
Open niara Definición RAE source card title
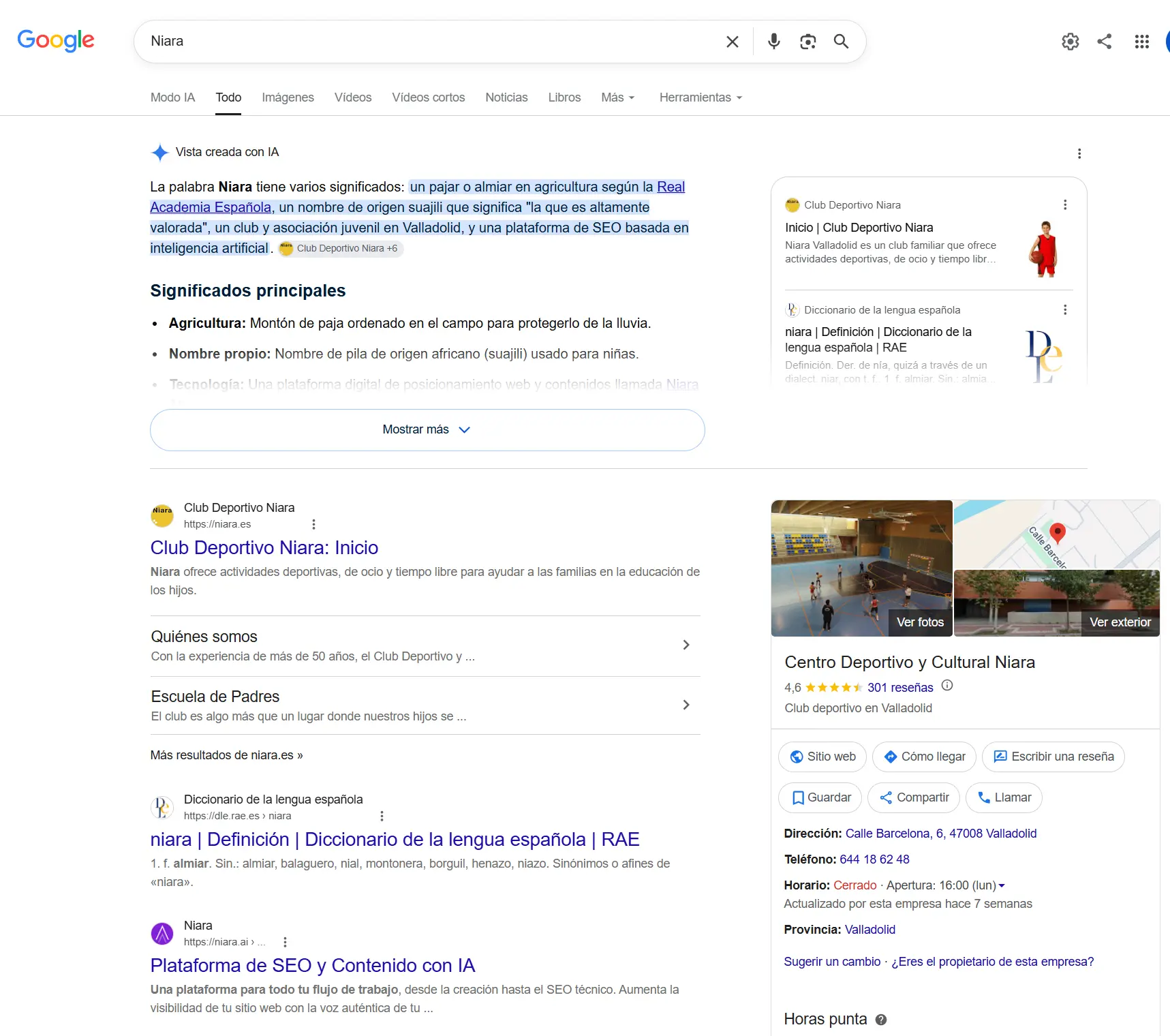pos(878,339)
